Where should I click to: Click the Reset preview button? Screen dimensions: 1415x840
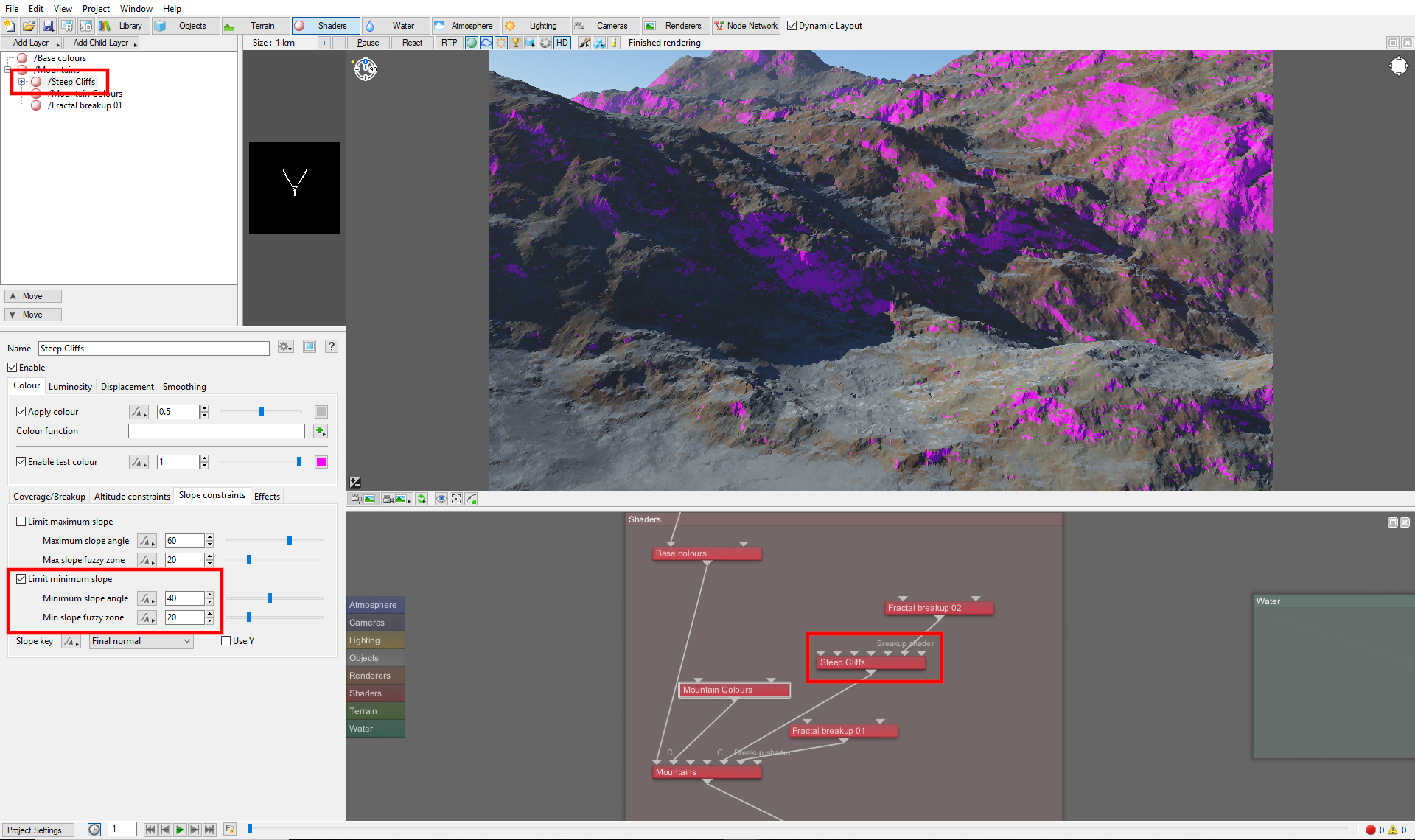(412, 43)
